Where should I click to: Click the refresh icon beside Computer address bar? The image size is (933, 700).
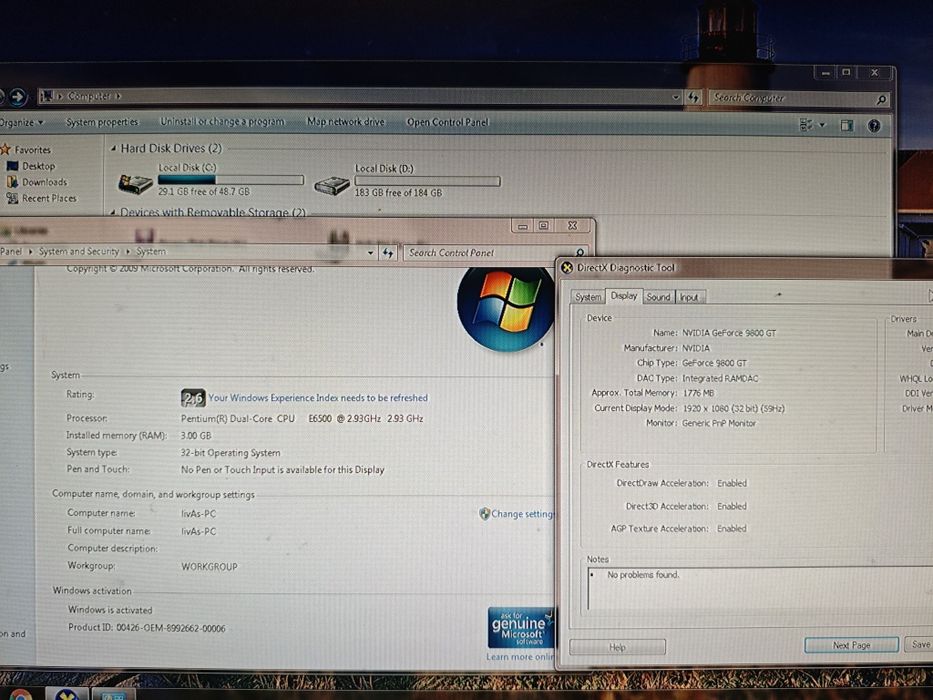coord(693,97)
